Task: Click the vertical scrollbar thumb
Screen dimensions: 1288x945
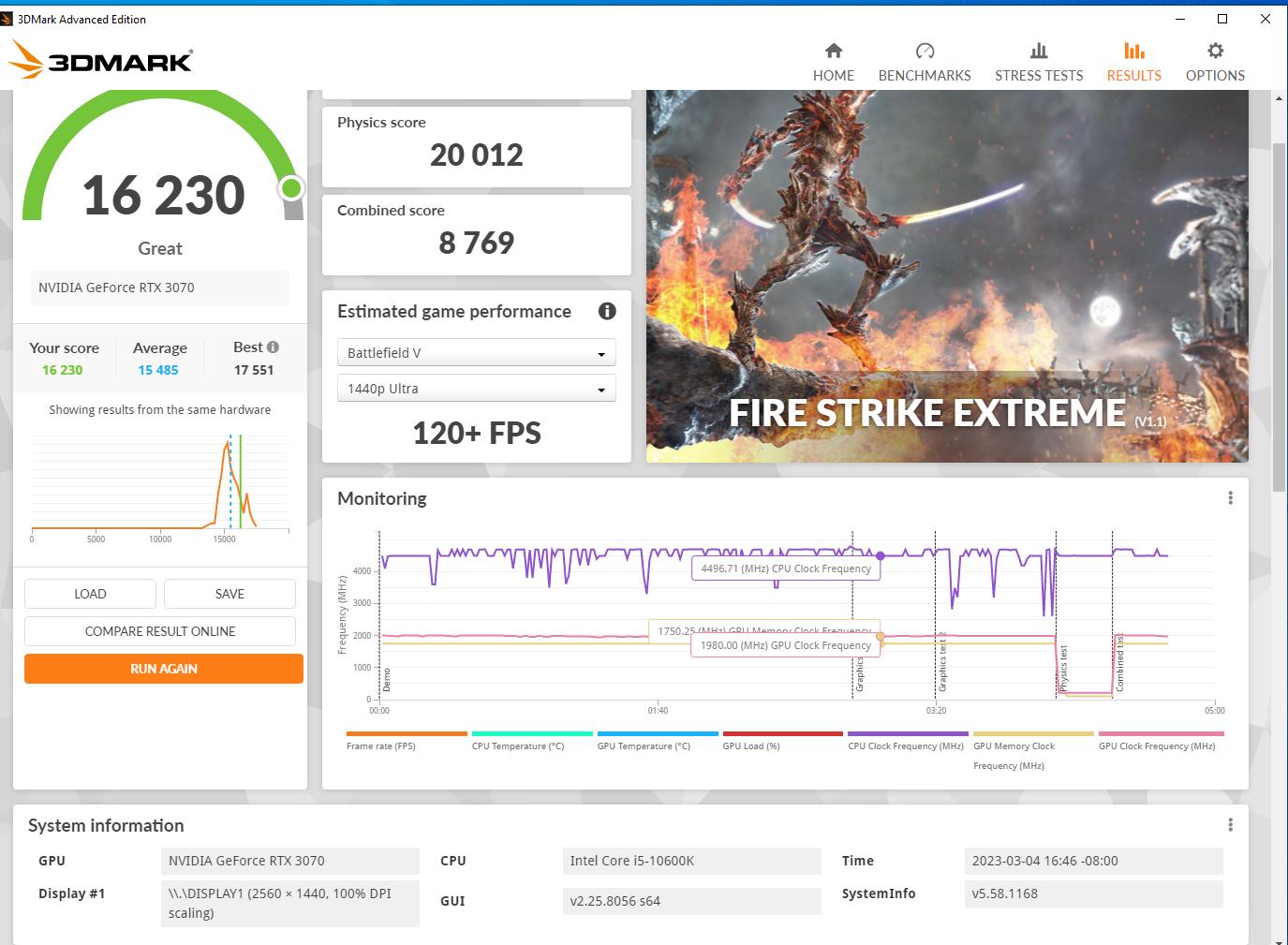Action: pos(1279,317)
